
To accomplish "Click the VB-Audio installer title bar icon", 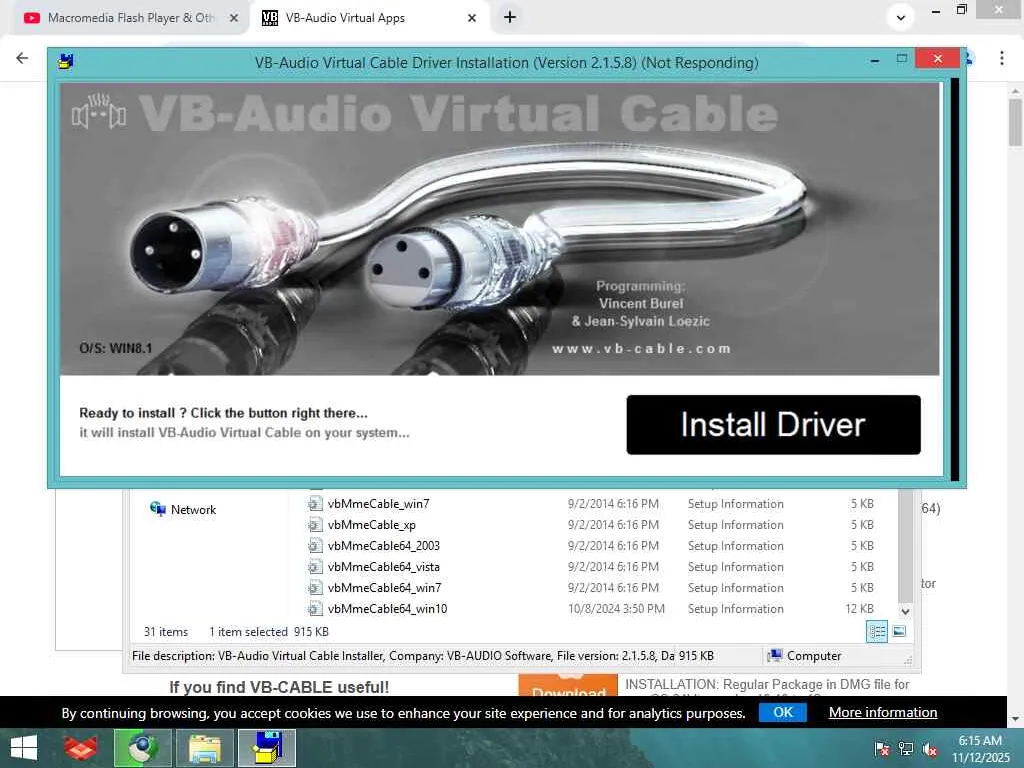I will coord(65,62).
